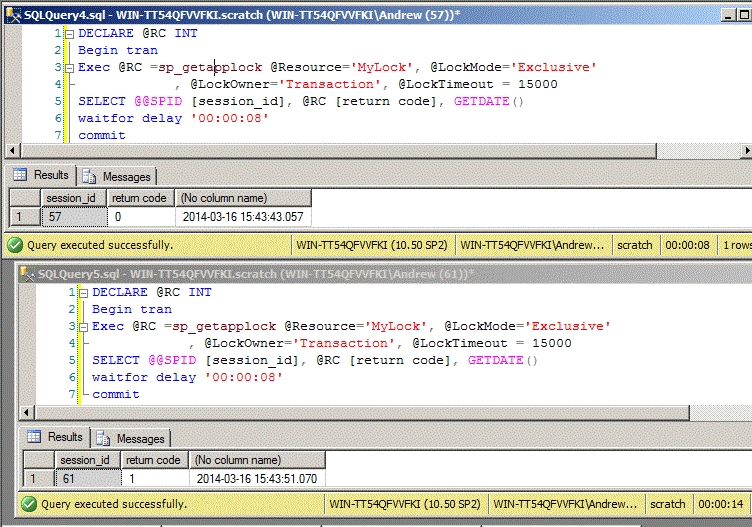This screenshot has width=752, height=527.
Task: Click the SQLQuery5.sql window title icon
Action: pyautogui.click(x=28, y=274)
